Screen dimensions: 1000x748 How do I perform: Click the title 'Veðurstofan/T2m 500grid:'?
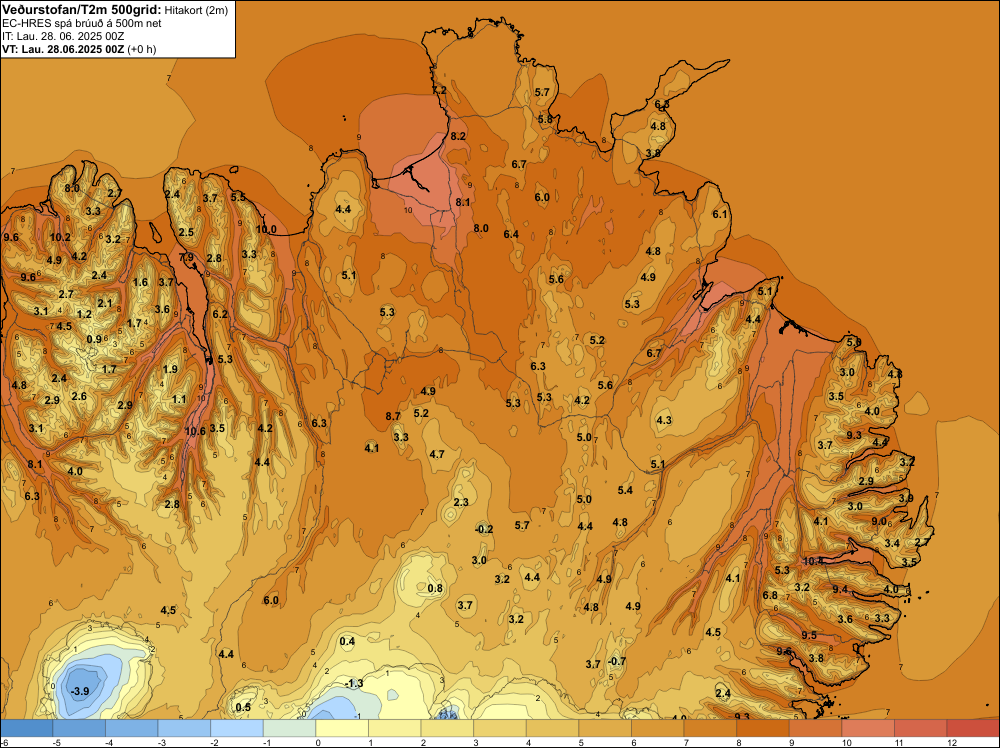coord(82,10)
